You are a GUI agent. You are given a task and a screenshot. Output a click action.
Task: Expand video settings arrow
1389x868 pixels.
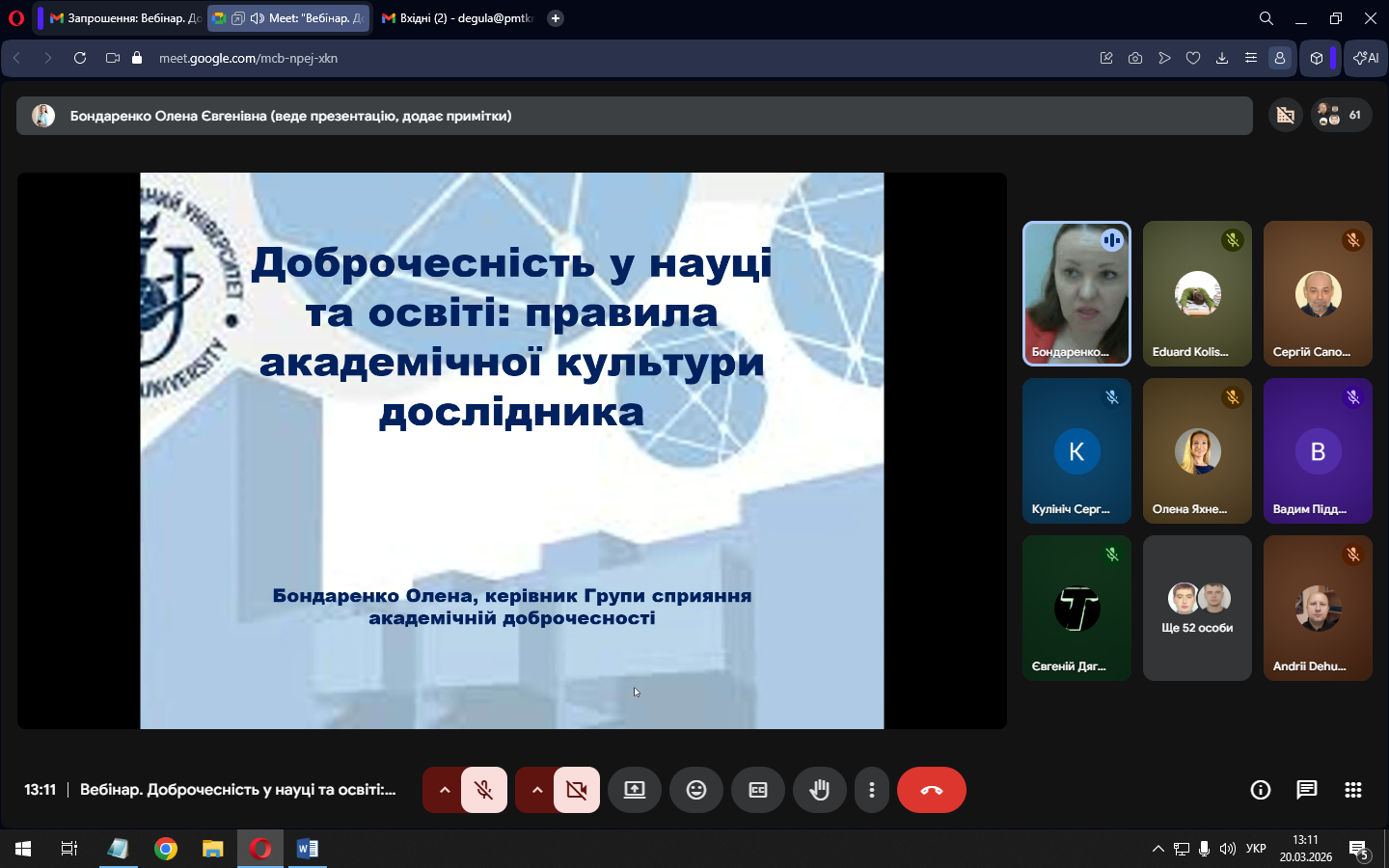(x=536, y=790)
